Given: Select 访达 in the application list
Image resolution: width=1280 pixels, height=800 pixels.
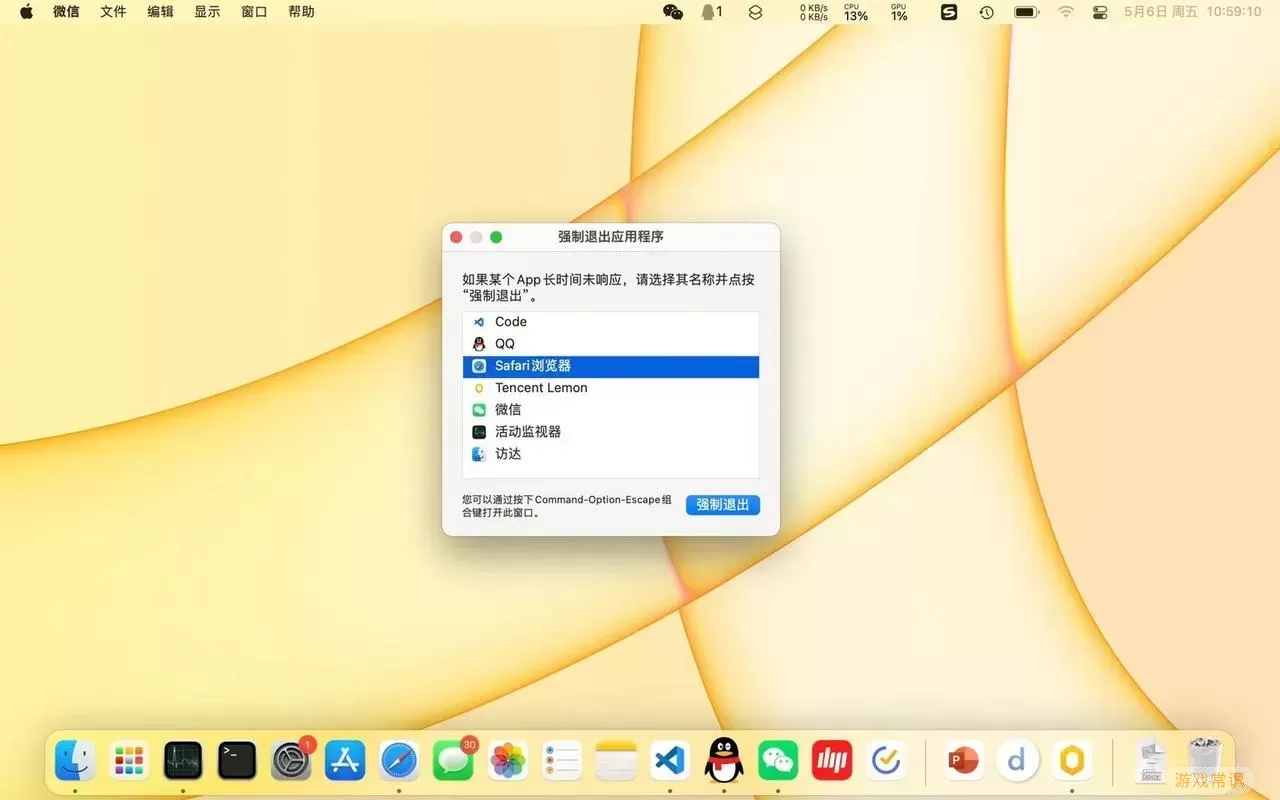Looking at the screenshot, I should 611,454.
